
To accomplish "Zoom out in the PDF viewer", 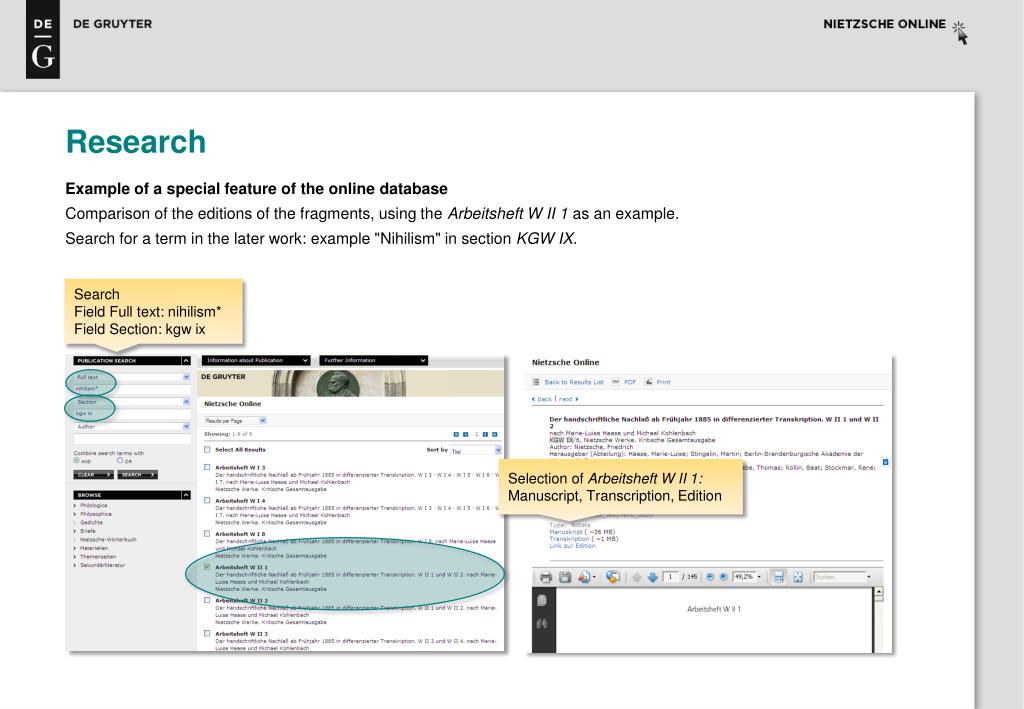I will coord(710,577).
